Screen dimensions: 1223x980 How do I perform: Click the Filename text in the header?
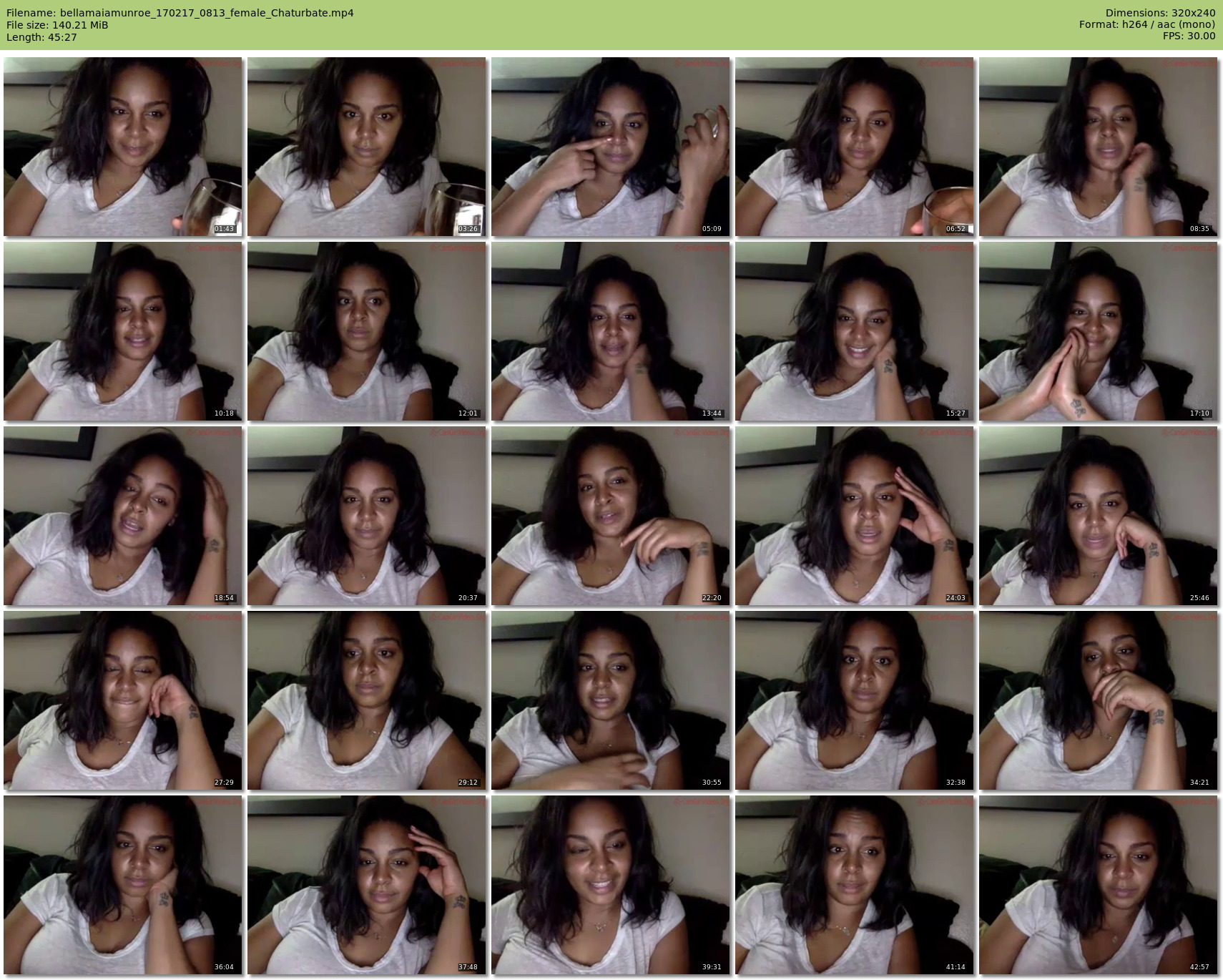tap(180, 13)
